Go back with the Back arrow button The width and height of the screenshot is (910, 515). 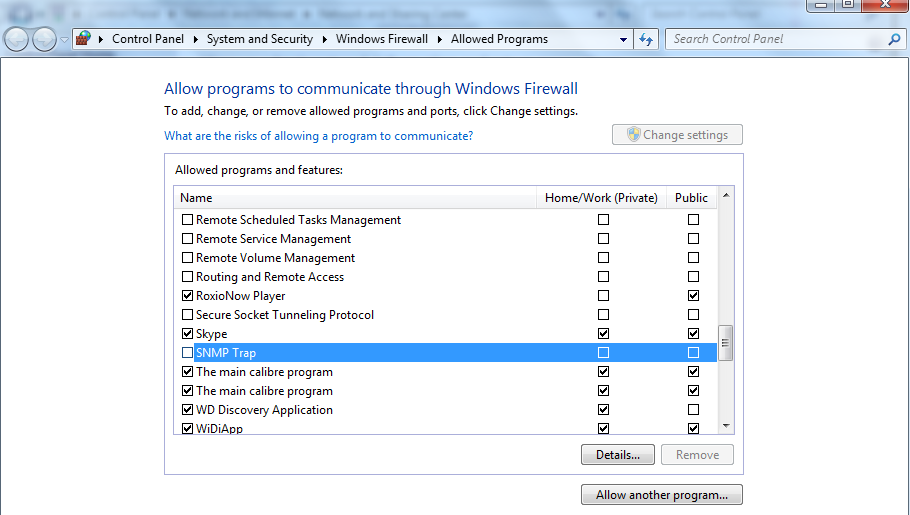(17, 39)
